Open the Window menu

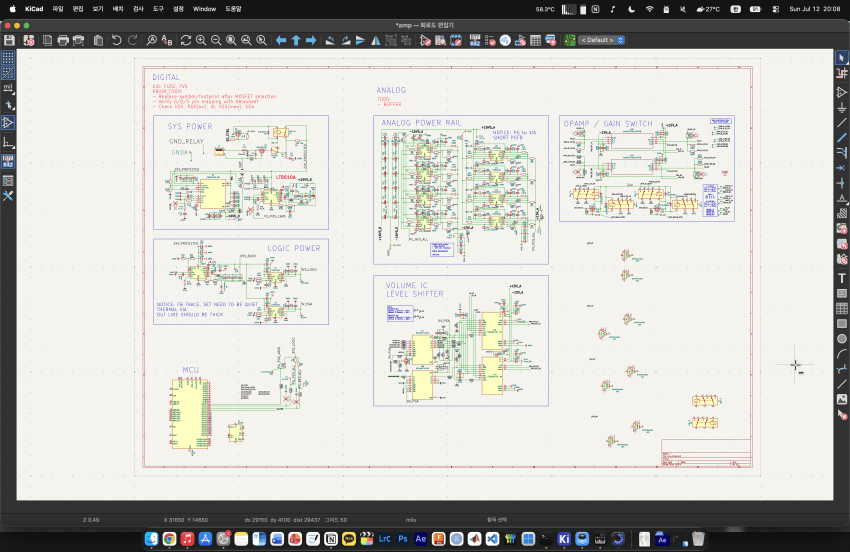(x=204, y=9)
